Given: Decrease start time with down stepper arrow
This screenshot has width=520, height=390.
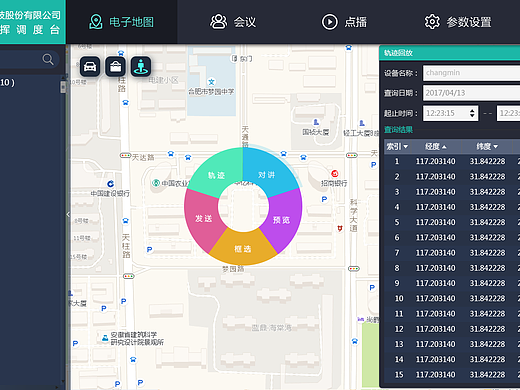Looking at the screenshot, I should tap(472, 116).
